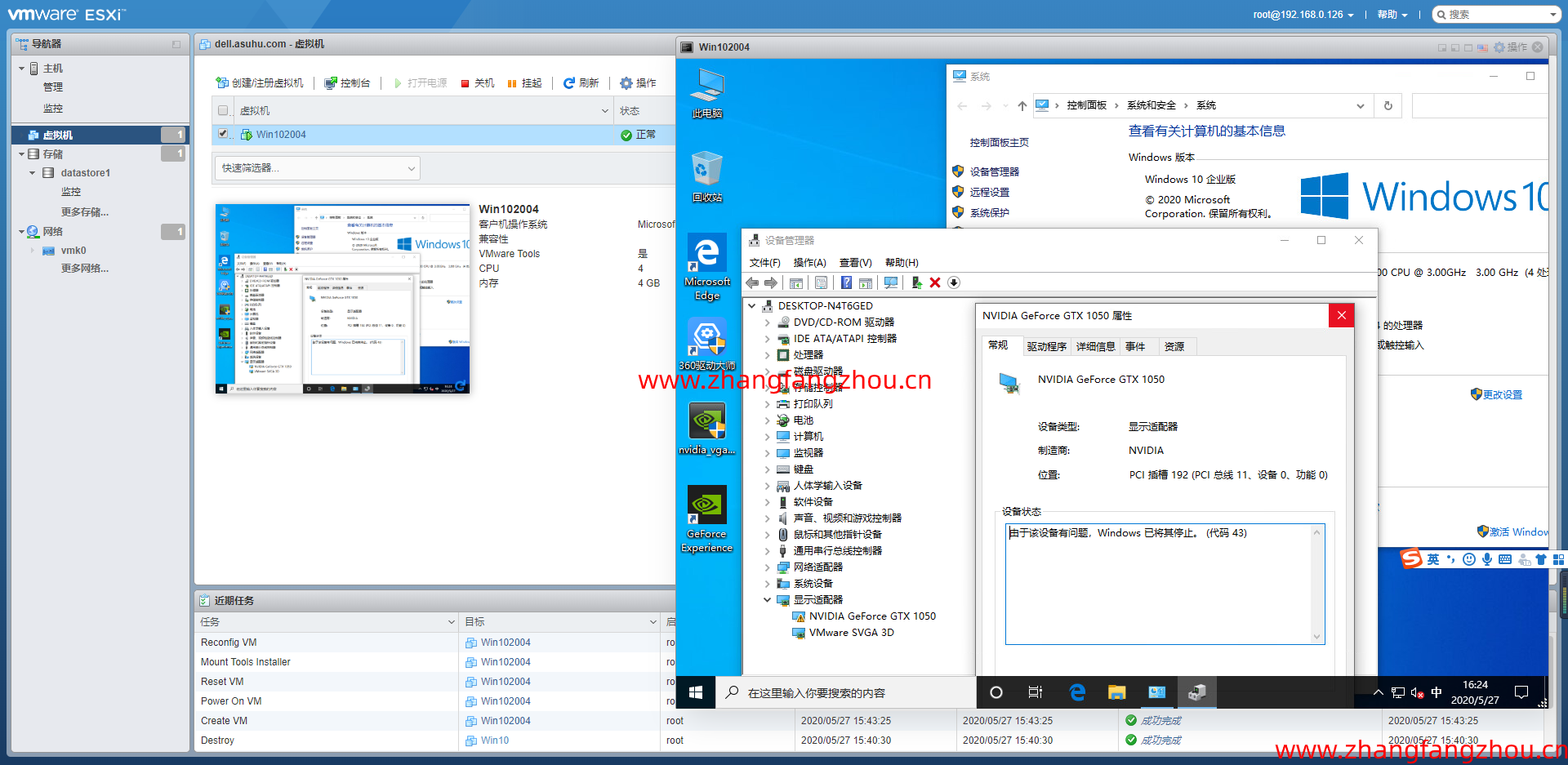Viewport: 1568px width, 765px height.
Task: Expand Network adapters tree node
Action: tap(767, 567)
